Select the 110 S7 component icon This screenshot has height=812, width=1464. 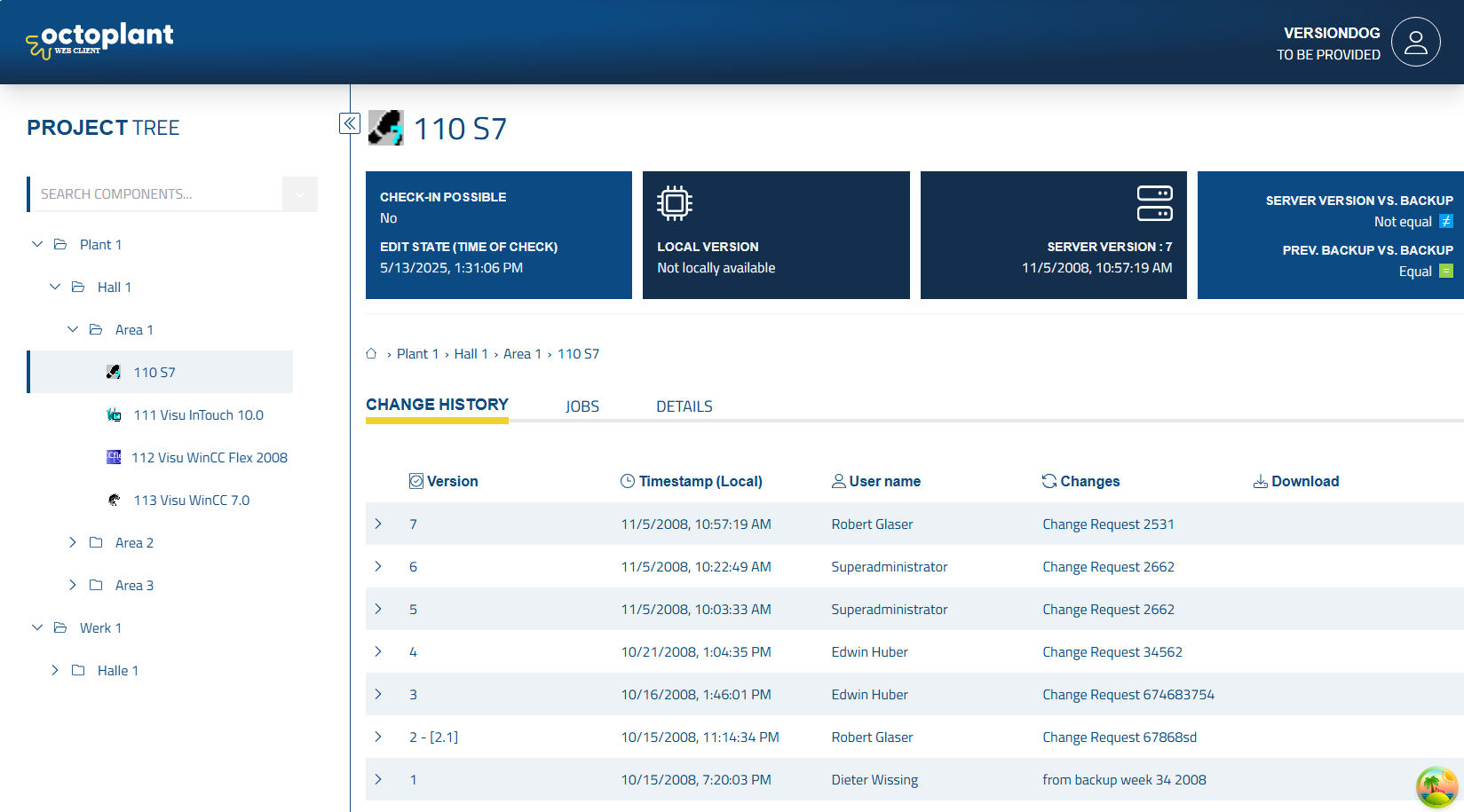point(114,372)
